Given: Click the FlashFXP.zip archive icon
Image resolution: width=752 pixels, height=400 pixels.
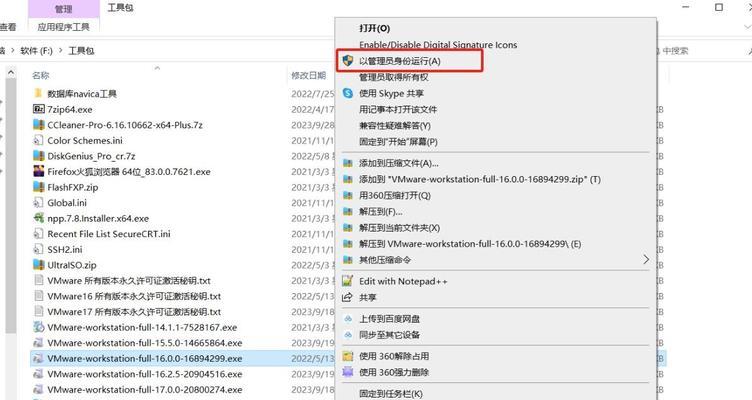Looking at the screenshot, I should click(x=38, y=187).
